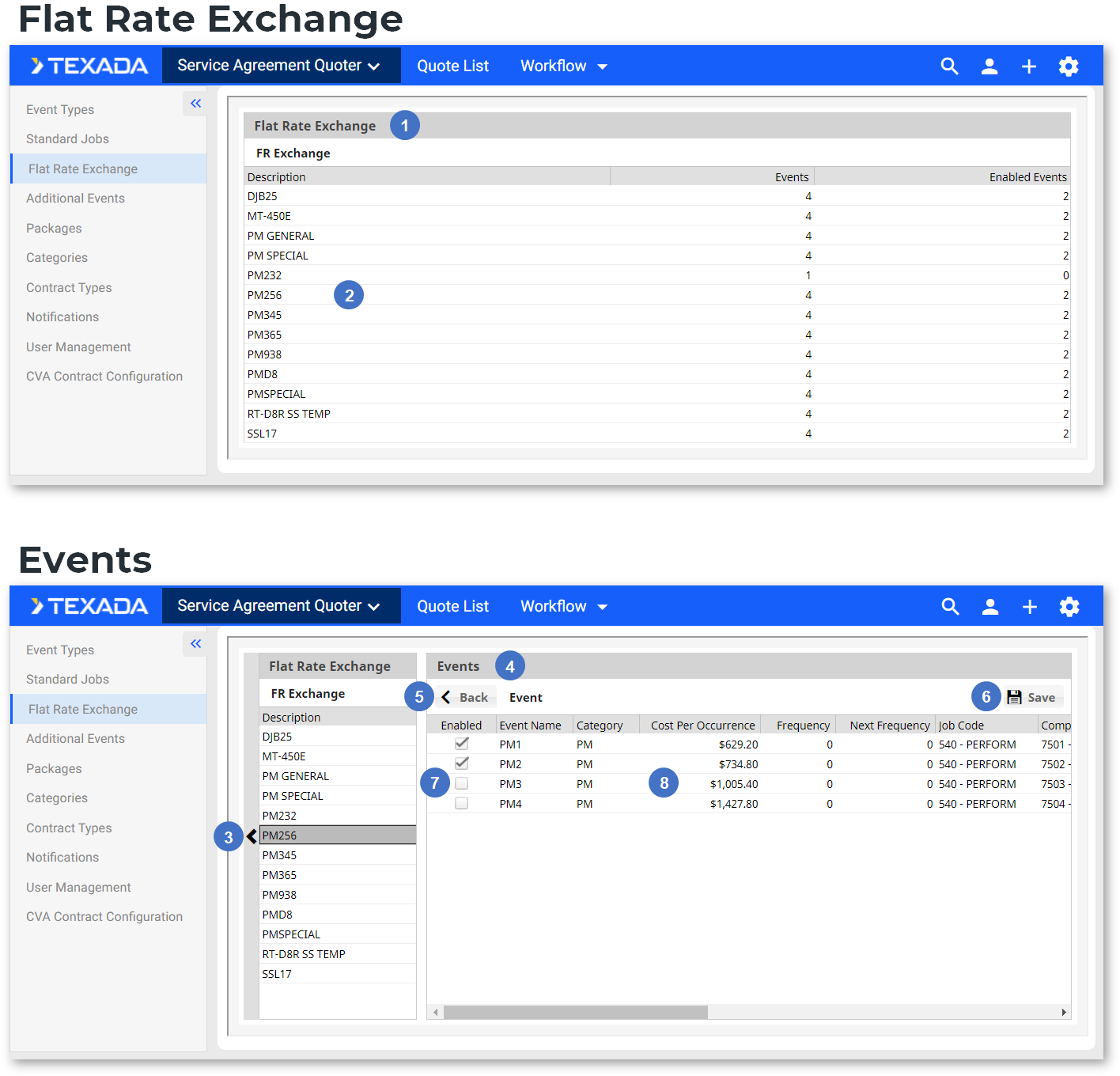The image size is (1120, 1076).
Task: Enable the PM4 event checkbox
Action: pos(461,802)
